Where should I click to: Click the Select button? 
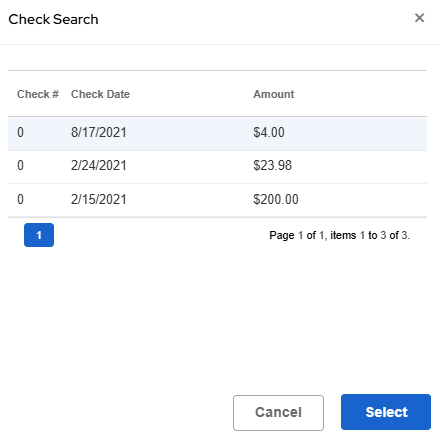[386, 412]
